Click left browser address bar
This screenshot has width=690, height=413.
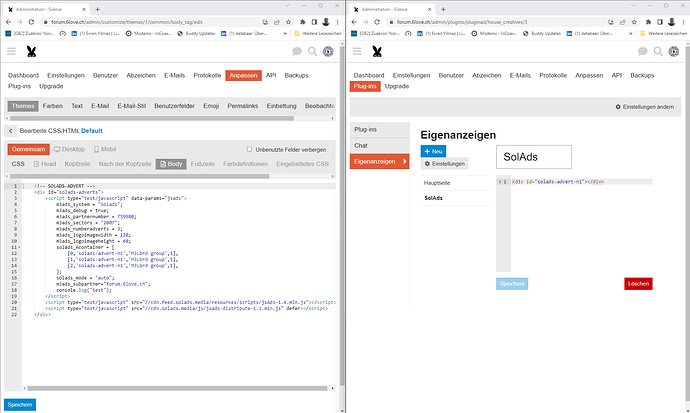[154, 22]
